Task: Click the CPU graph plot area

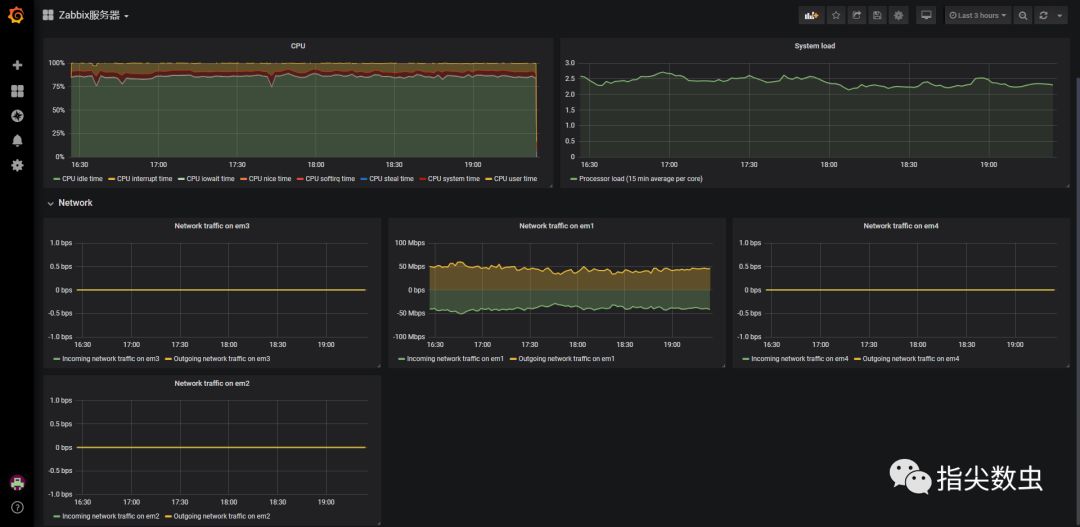Action: click(x=303, y=110)
